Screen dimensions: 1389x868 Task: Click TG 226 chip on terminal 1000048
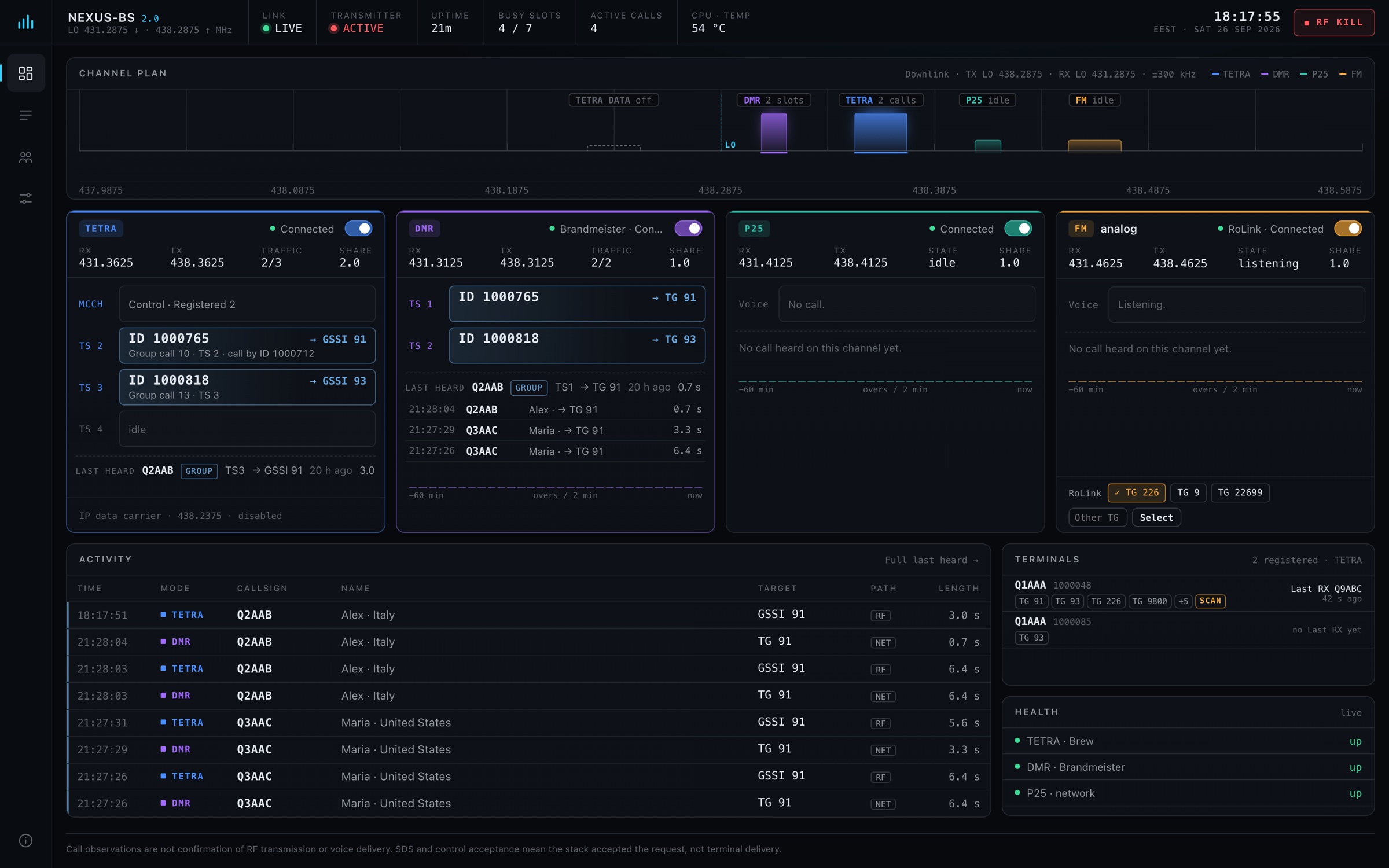tap(1106, 601)
